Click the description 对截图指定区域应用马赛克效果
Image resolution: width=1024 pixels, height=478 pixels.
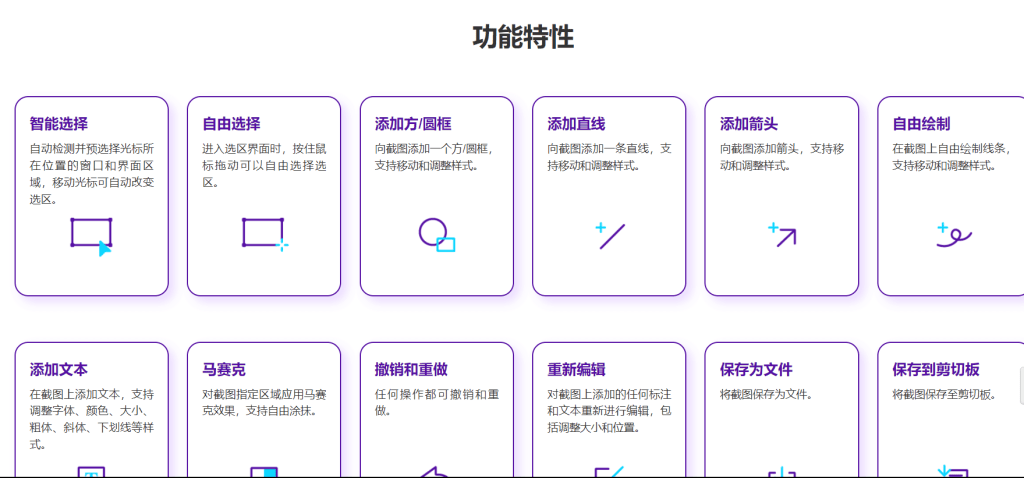coord(264,402)
